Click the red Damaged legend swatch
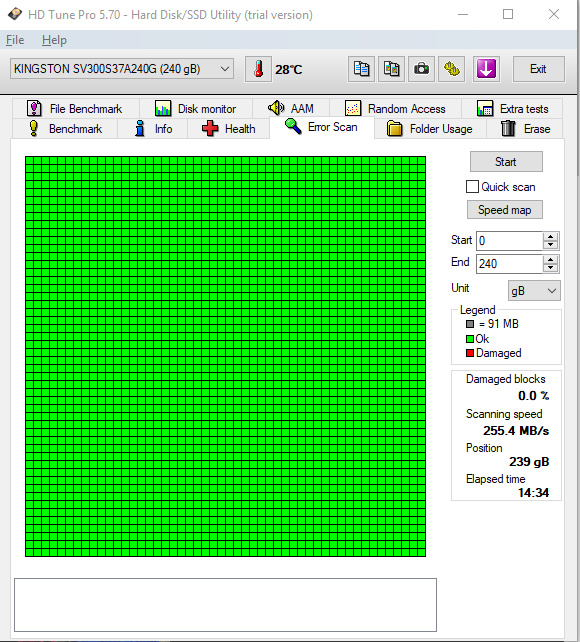Viewport: 580px width, 642px height. [470, 353]
